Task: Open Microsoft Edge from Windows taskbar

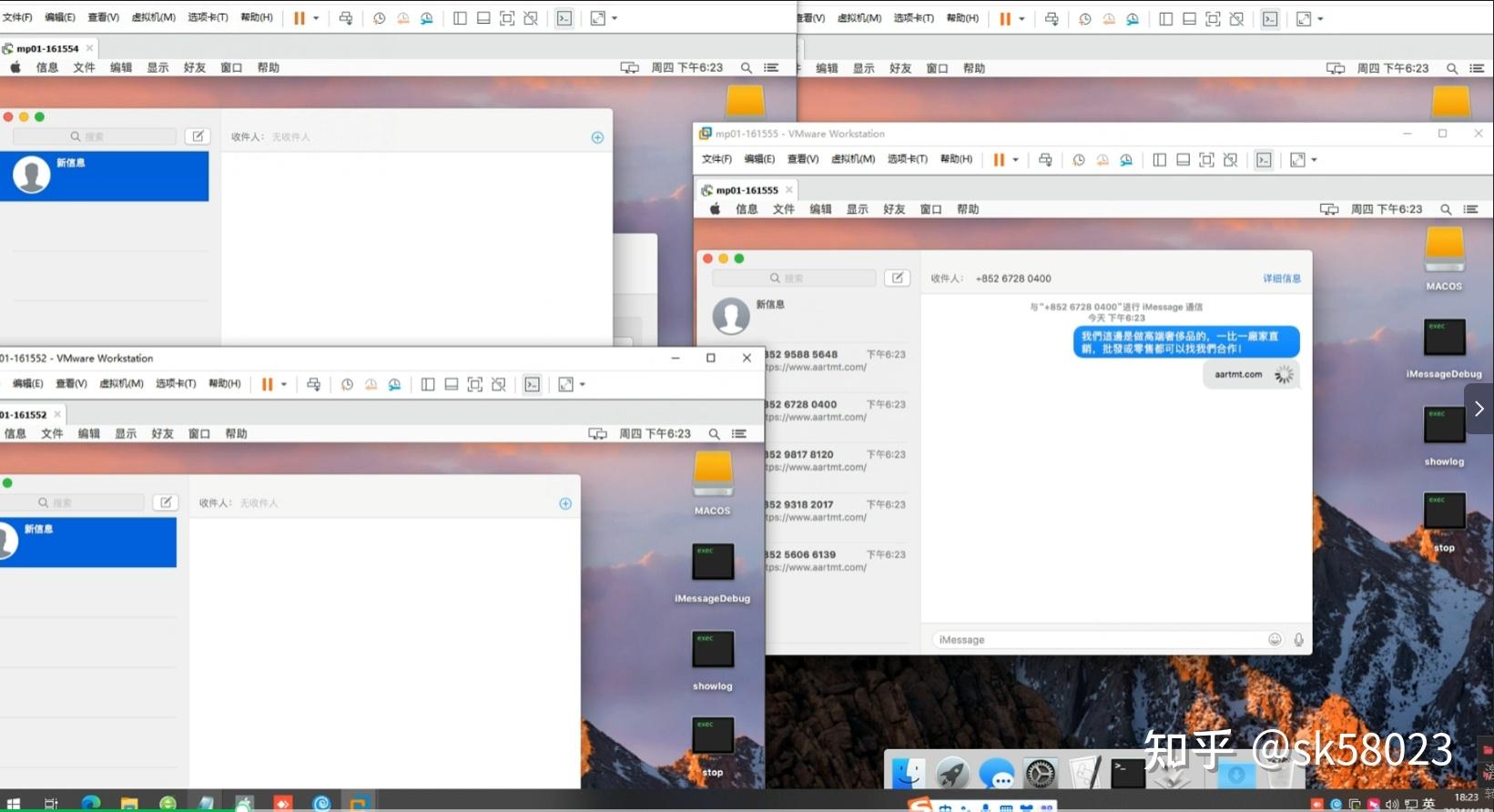Action: (x=90, y=803)
